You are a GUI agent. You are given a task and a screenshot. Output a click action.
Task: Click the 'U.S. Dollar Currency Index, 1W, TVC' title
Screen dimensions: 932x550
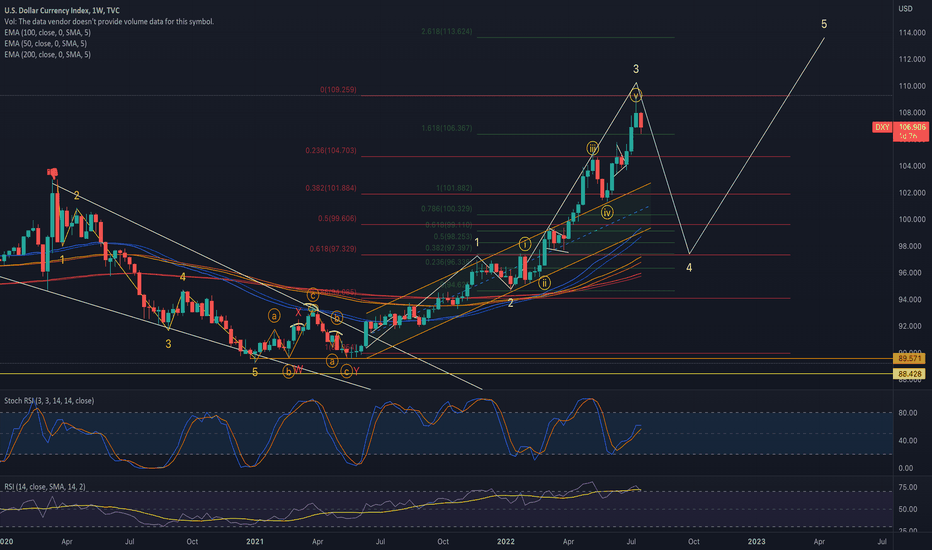pos(62,11)
